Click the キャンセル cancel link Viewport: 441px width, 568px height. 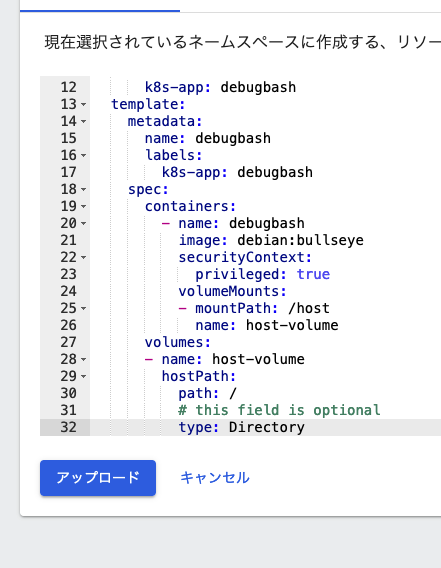[215, 478]
